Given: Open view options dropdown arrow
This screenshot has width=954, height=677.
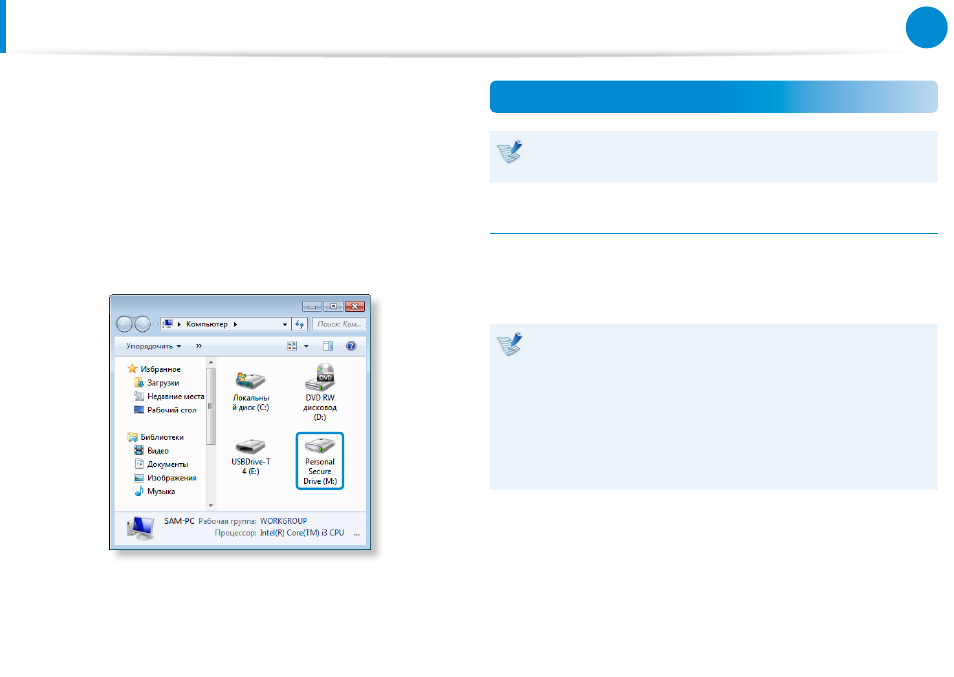Looking at the screenshot, I should tap(306, 346).
